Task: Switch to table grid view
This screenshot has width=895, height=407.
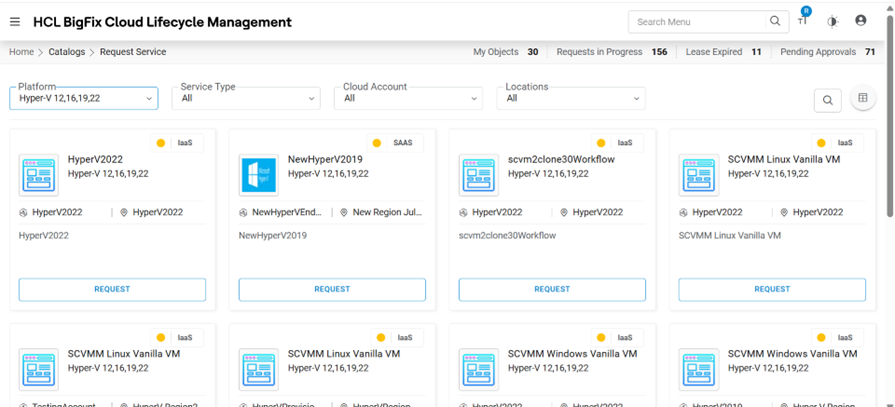Action: pos(862,98)
